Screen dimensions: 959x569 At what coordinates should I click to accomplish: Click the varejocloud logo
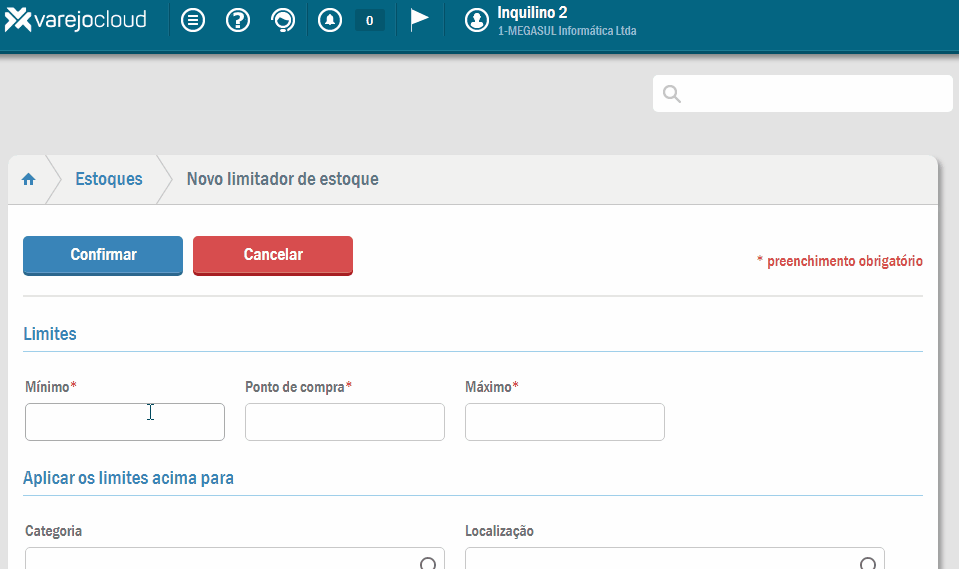pyautogui.click(x=76, y=20)
